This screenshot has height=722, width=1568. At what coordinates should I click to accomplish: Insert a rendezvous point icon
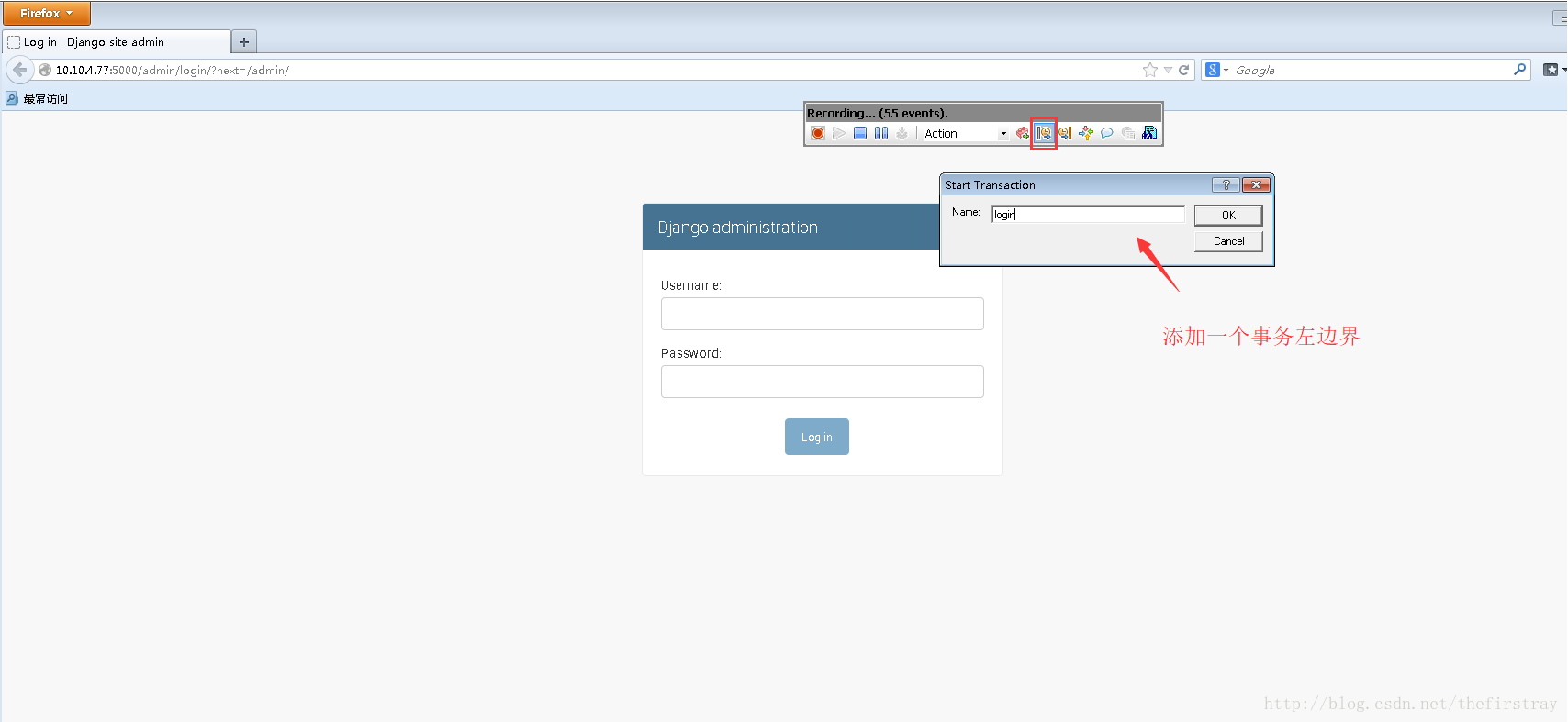pyautogui.click(x=1086, y=133)
